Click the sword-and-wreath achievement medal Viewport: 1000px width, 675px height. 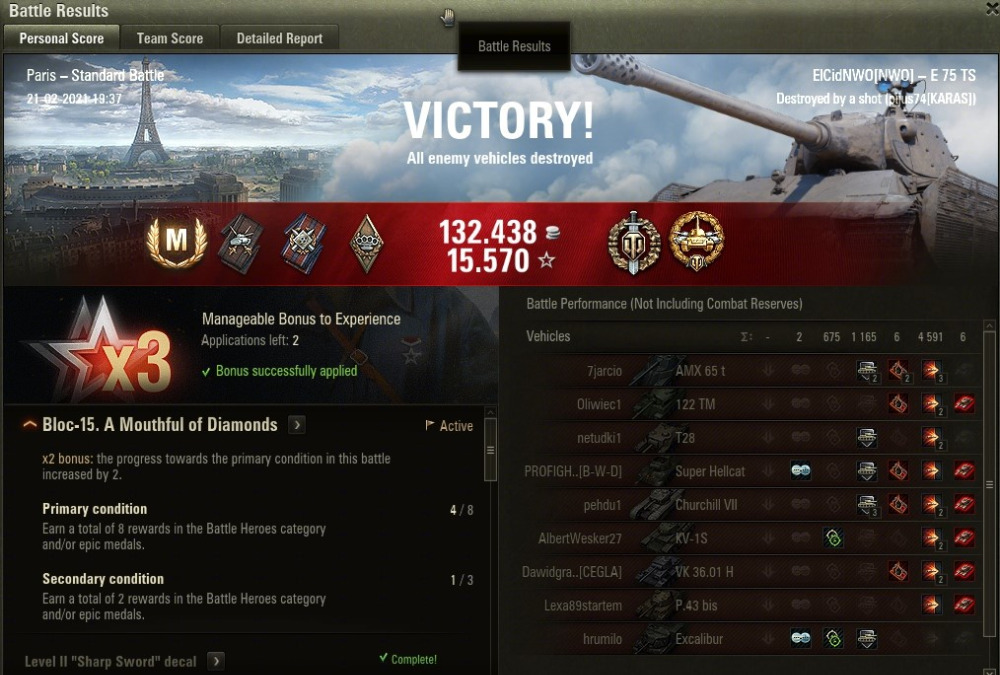pos(633,242)
